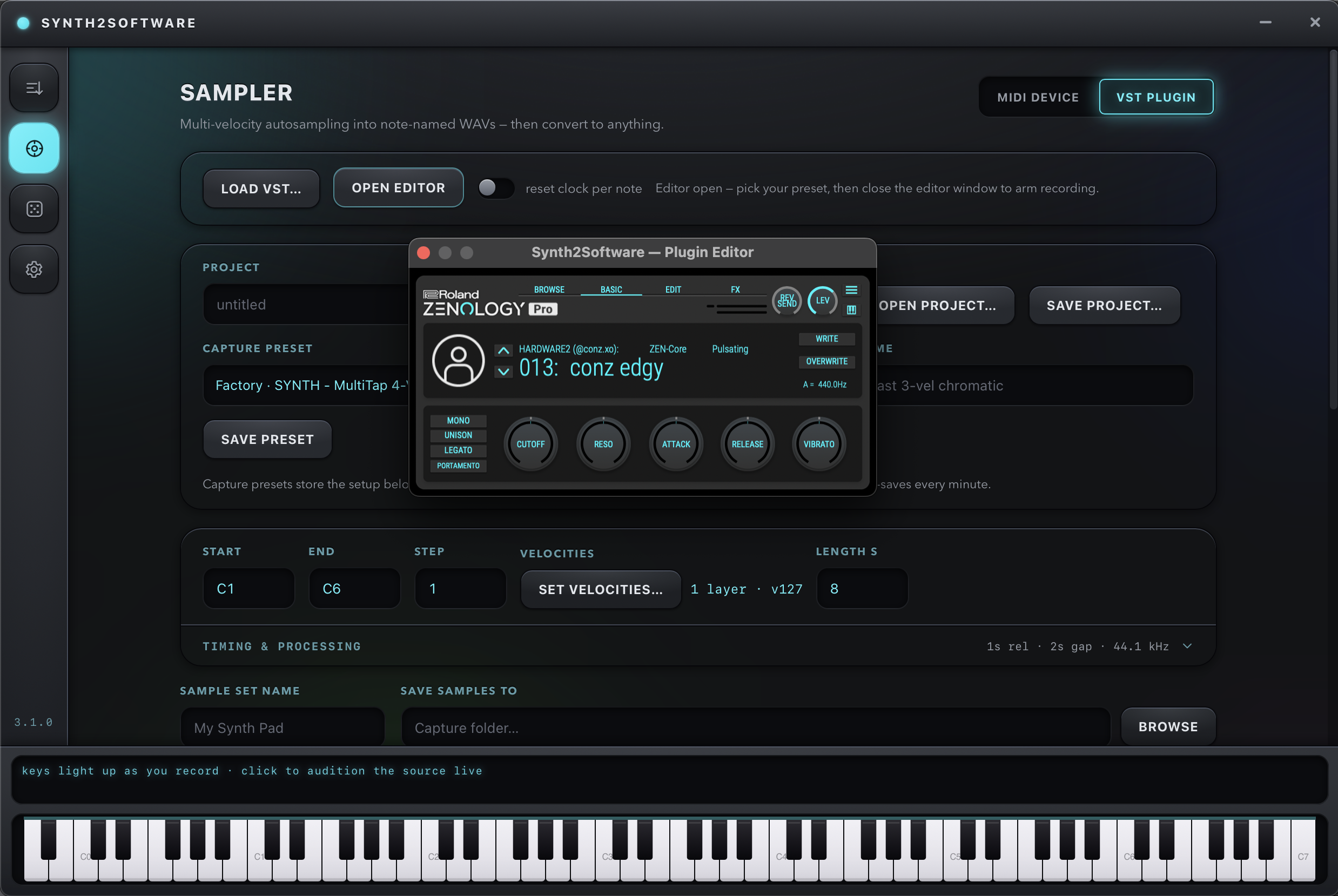Screen dimensions: 1338x896
Task: Switch to the VST PLUGIN tab
Action: click(1155, 97)
